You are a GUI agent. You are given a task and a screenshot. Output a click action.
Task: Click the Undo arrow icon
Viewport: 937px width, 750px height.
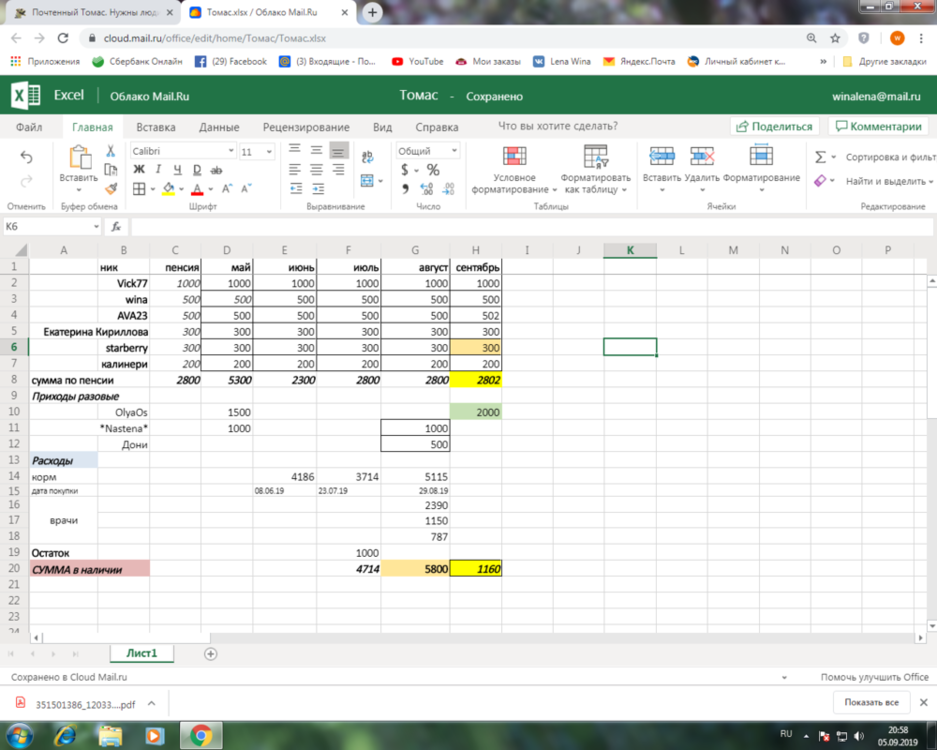27,158
